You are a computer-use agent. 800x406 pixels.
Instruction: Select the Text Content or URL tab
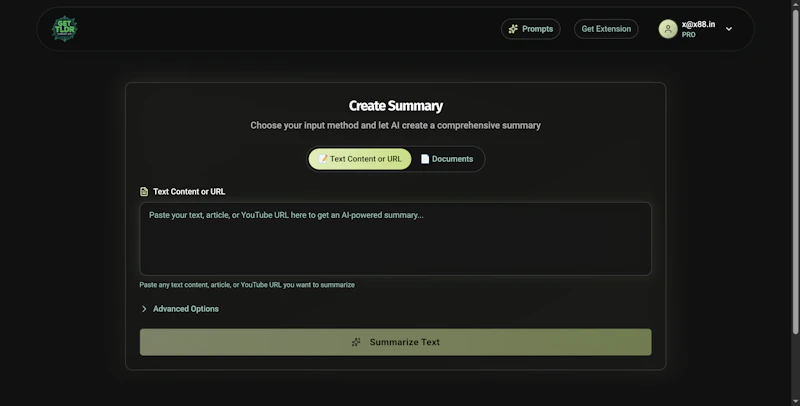tap(360, 159)
